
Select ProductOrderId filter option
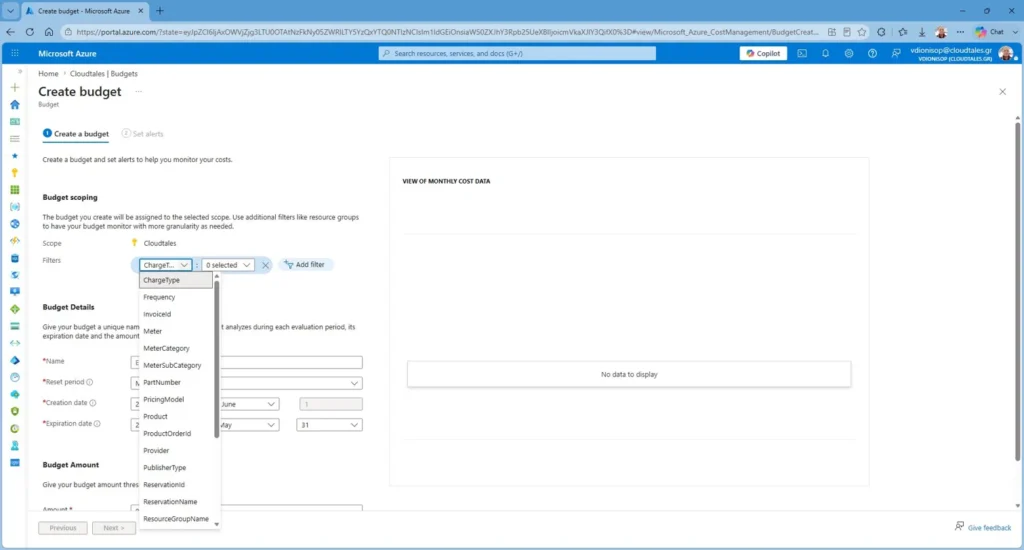(x=176, y=433)
